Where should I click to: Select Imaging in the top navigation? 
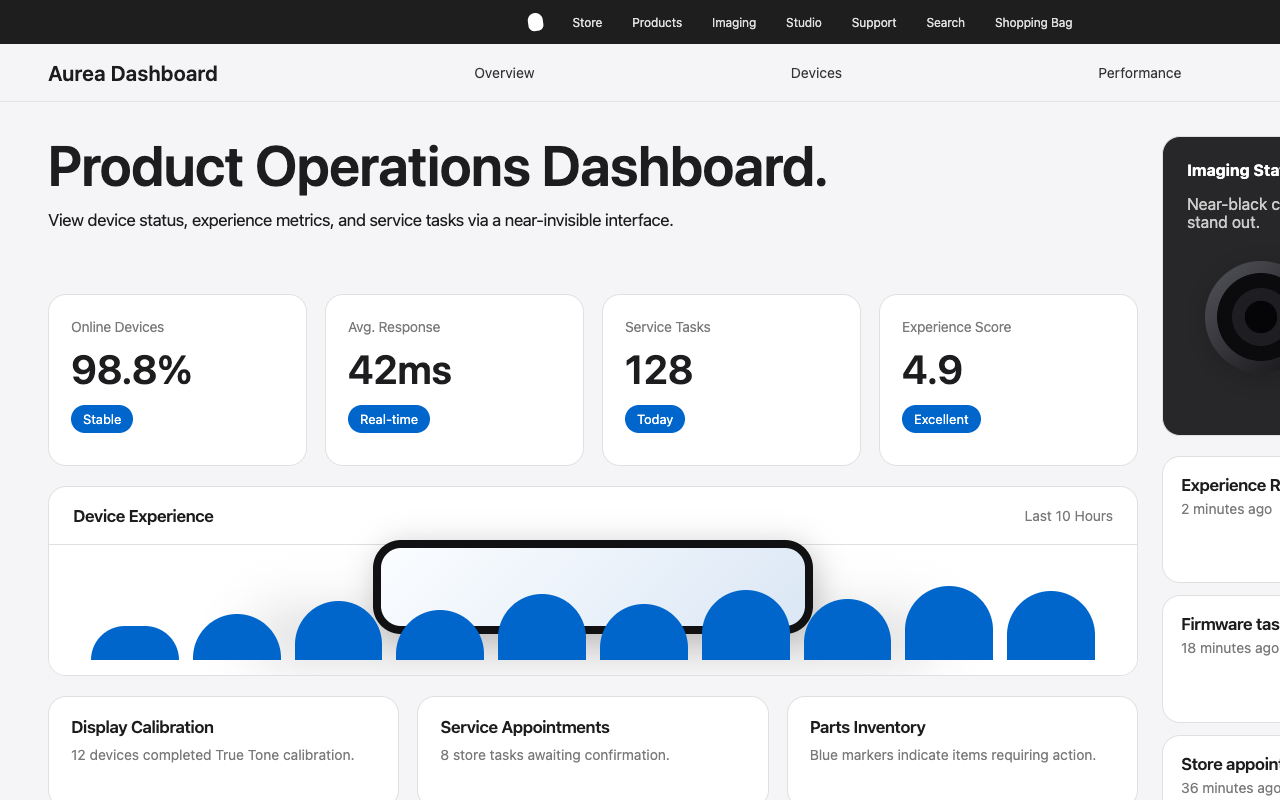pyautogui.click(x=734, y=23)
